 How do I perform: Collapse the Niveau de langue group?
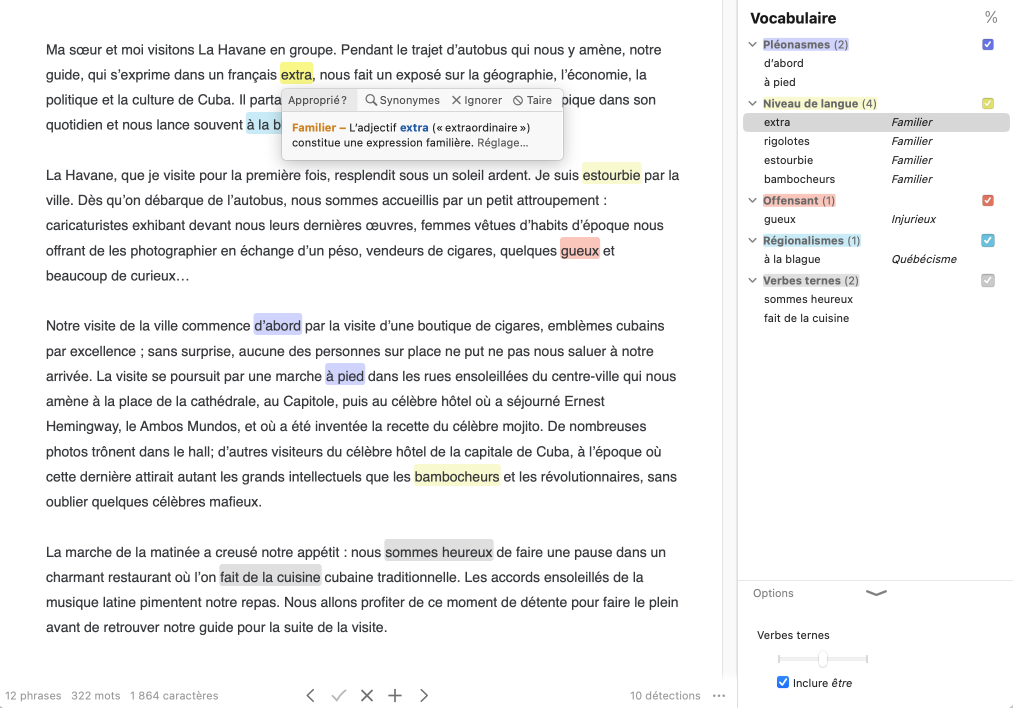753,104
